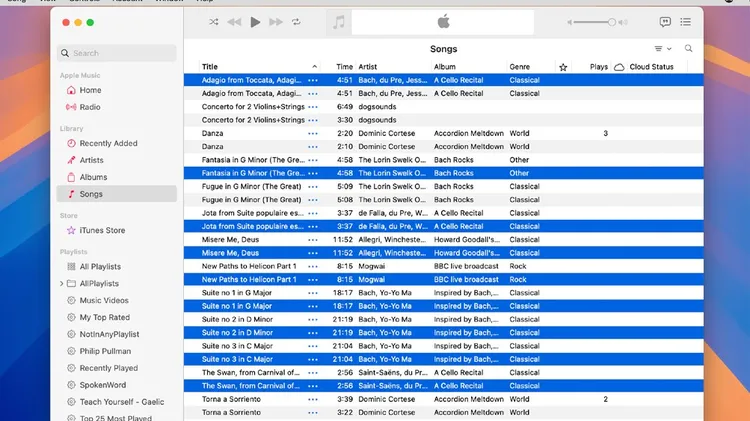Open the Songs sort options dropdown

coord(663,49)
